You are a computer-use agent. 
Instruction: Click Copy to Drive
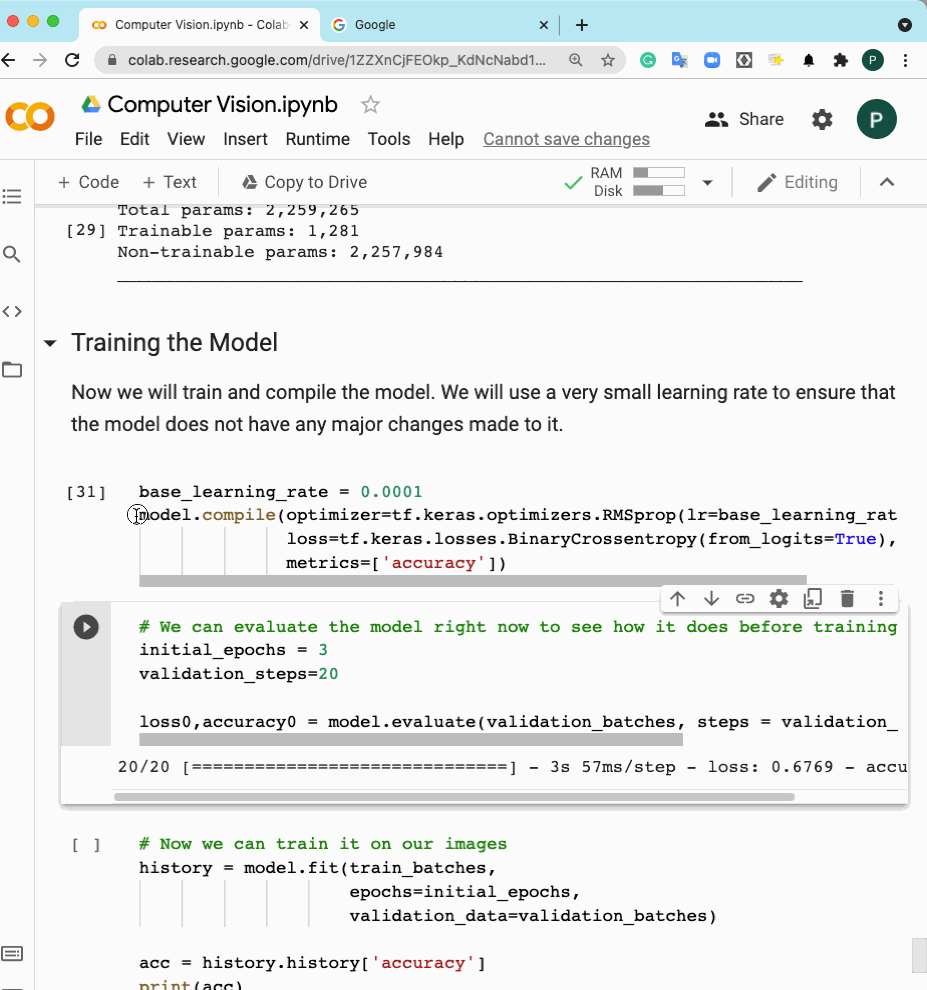[x=304, y=182]
